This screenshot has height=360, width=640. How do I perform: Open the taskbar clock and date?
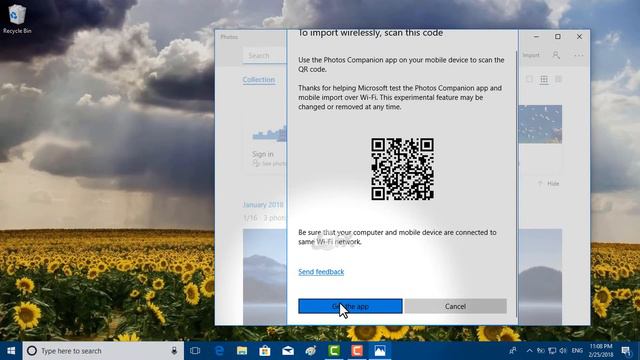pyautogui.click(x=601, y=351)
